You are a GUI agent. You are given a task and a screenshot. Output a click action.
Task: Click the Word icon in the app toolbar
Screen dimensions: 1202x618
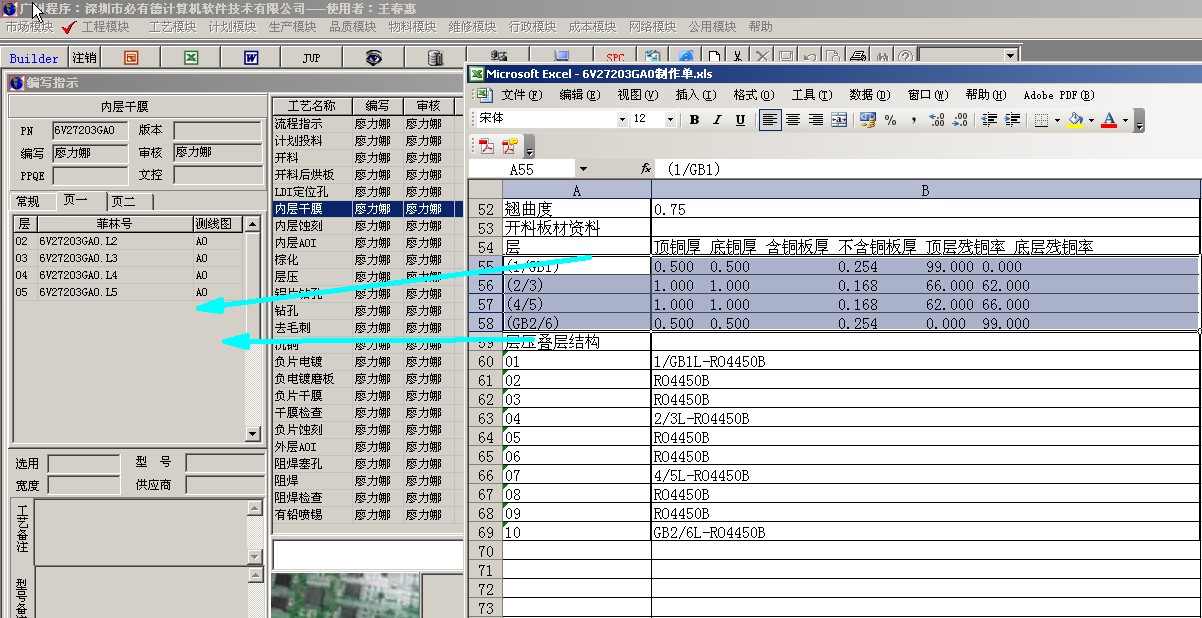[251, 58]
